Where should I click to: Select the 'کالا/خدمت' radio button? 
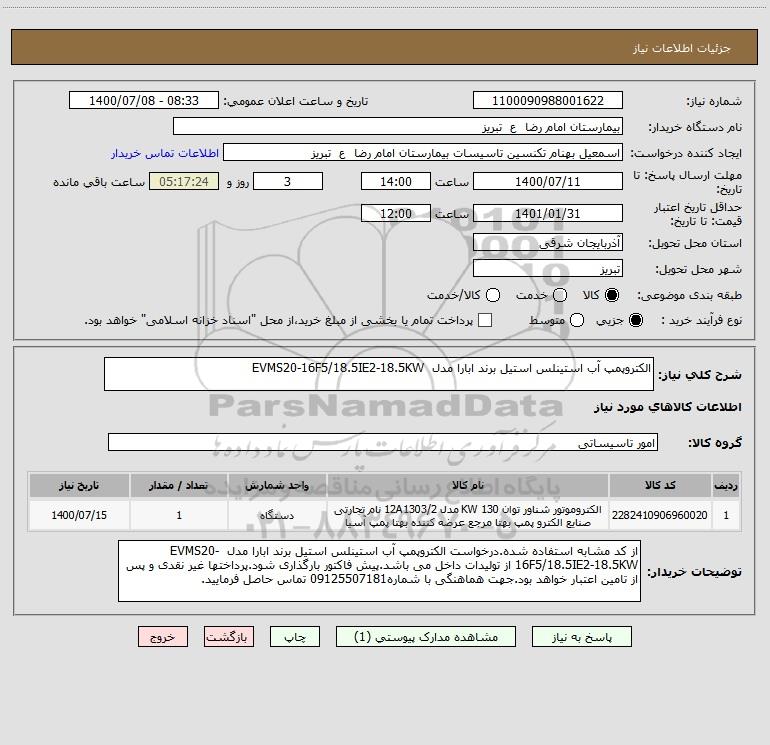coord(493,295)
